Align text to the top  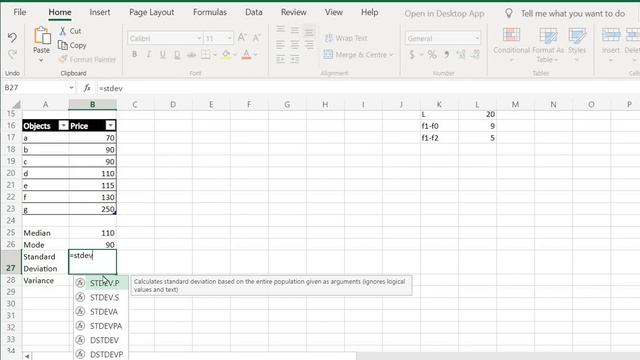click(280, 29)
